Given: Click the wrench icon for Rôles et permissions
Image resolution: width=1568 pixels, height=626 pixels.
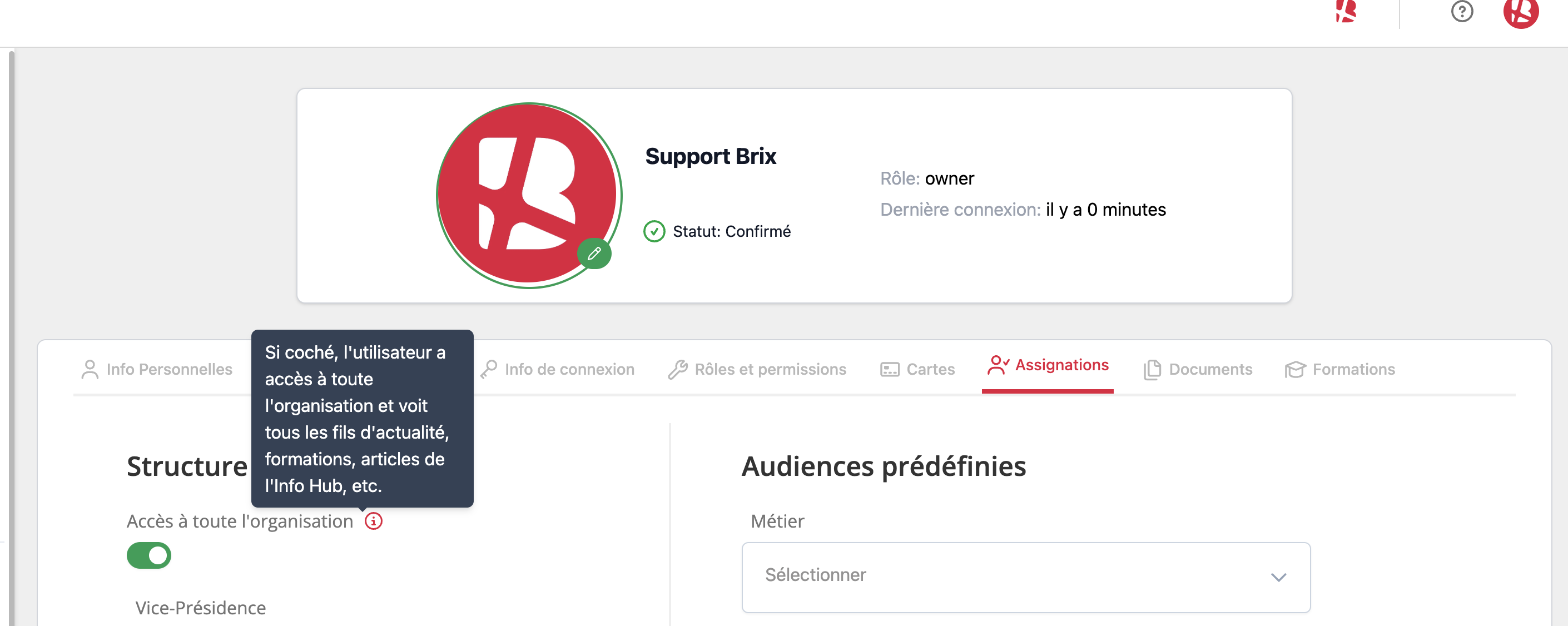Looking at the screenshot, I should (x=677, y=369).
